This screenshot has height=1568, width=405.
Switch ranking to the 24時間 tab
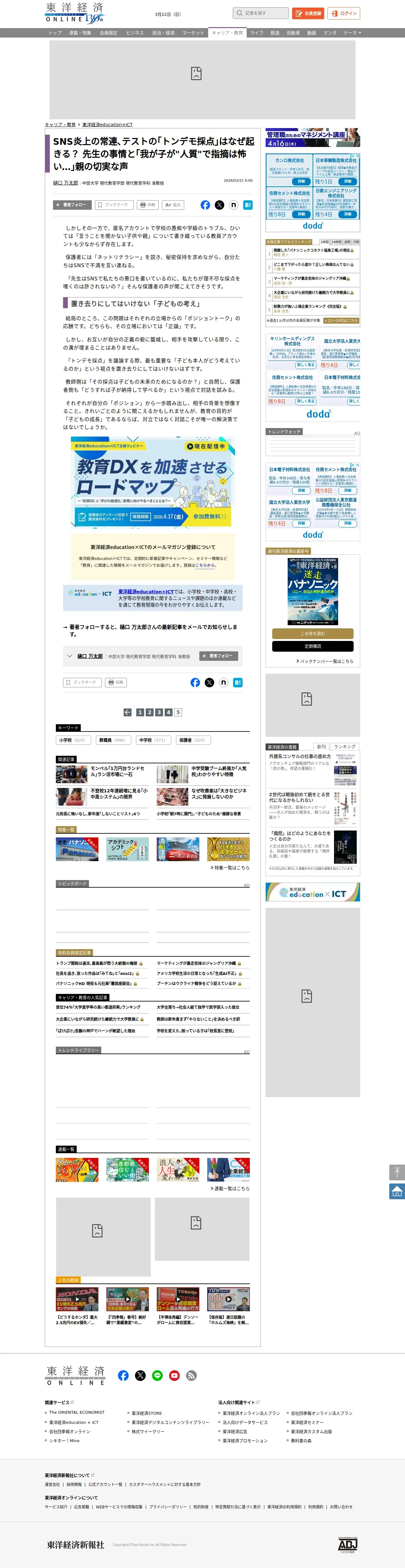click(x=336, y=242)
